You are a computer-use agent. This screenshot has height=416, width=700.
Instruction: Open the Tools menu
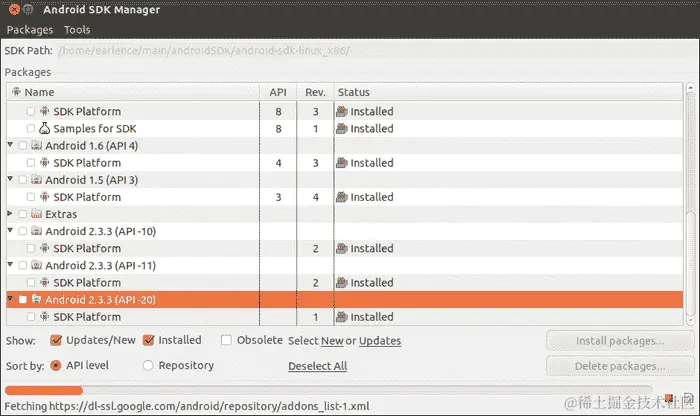point(77,29)
